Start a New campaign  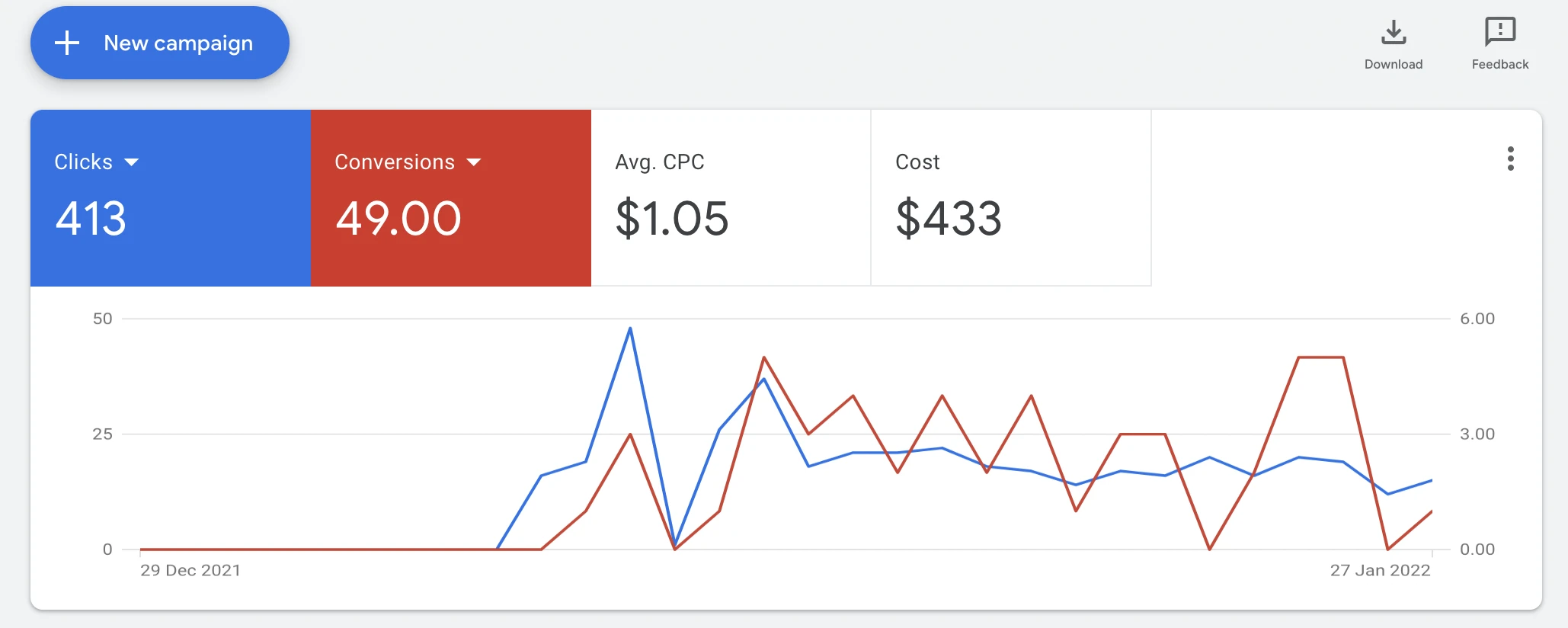[x=160, y=43]
